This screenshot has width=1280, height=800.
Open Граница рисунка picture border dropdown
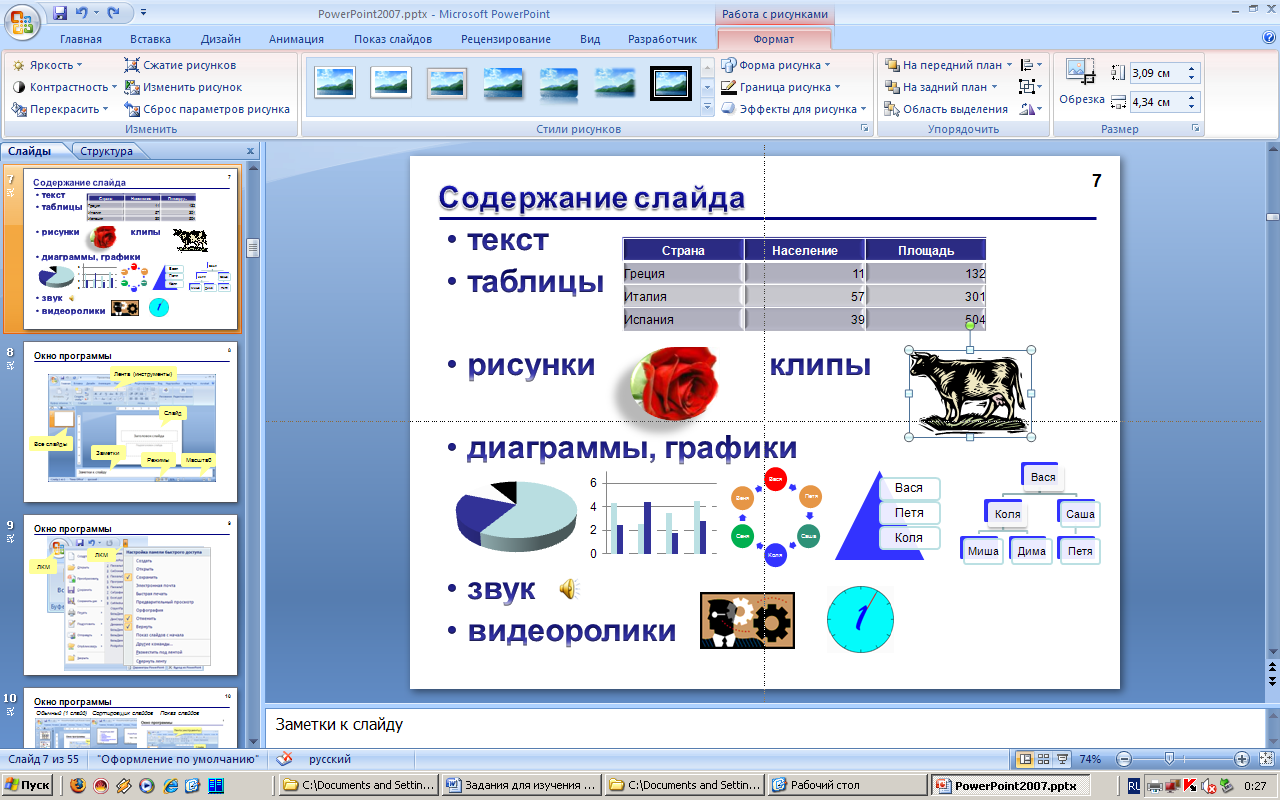coord(783,87)
